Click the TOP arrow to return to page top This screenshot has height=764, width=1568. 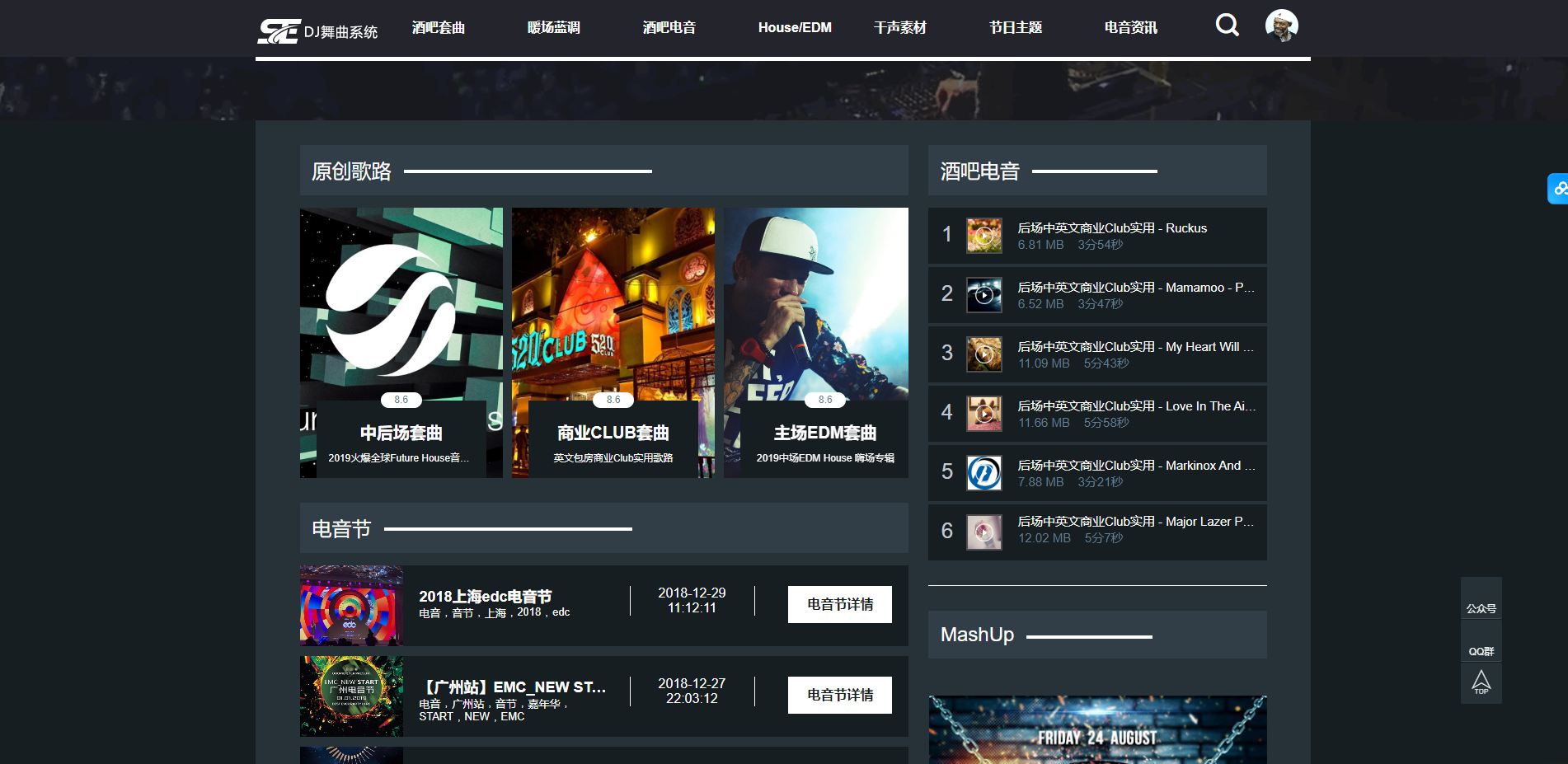[x=1481, y=682]
